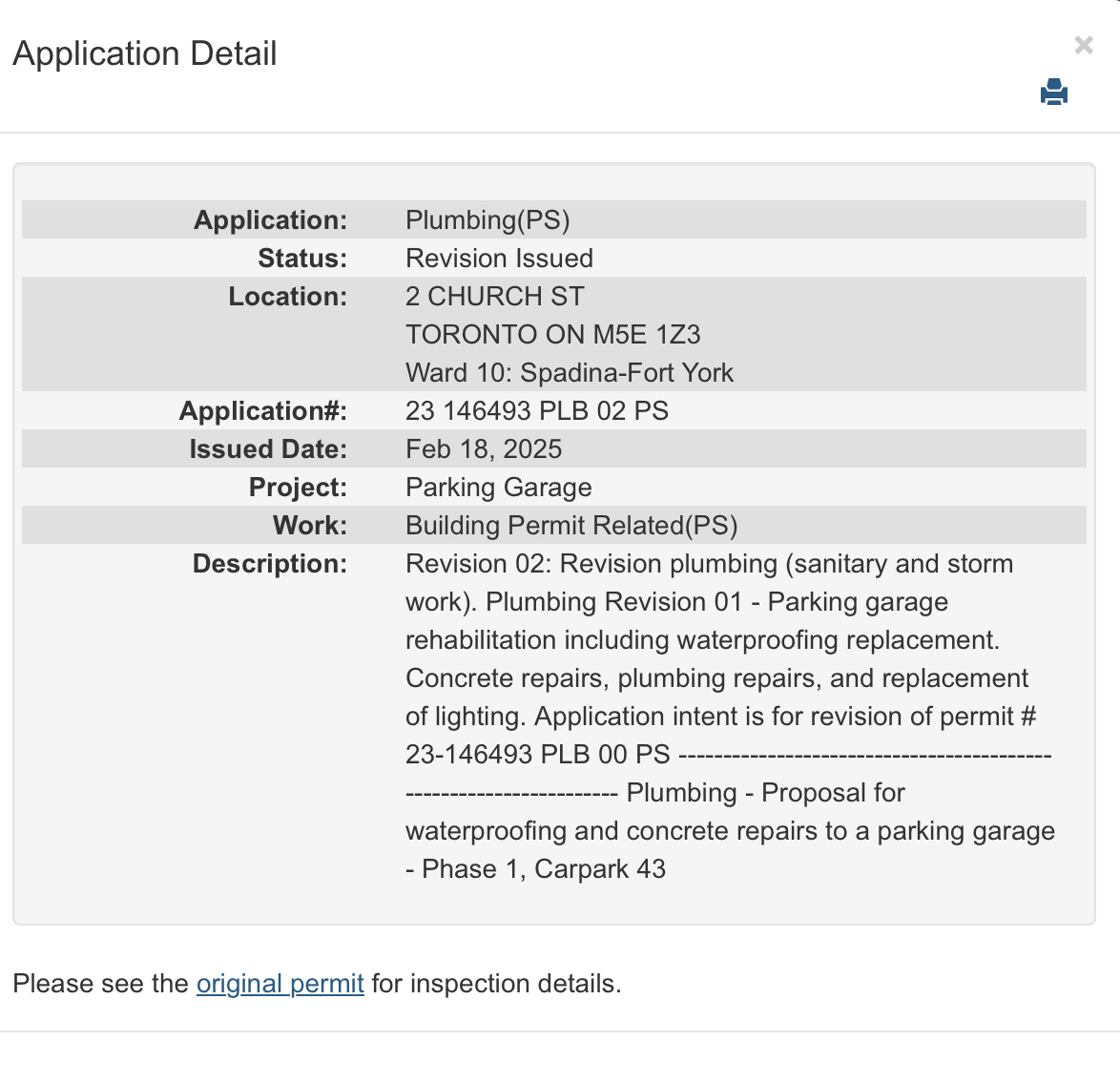Click the Description field label
This screenshot has width=1120, height=1083.
[270, 564]
